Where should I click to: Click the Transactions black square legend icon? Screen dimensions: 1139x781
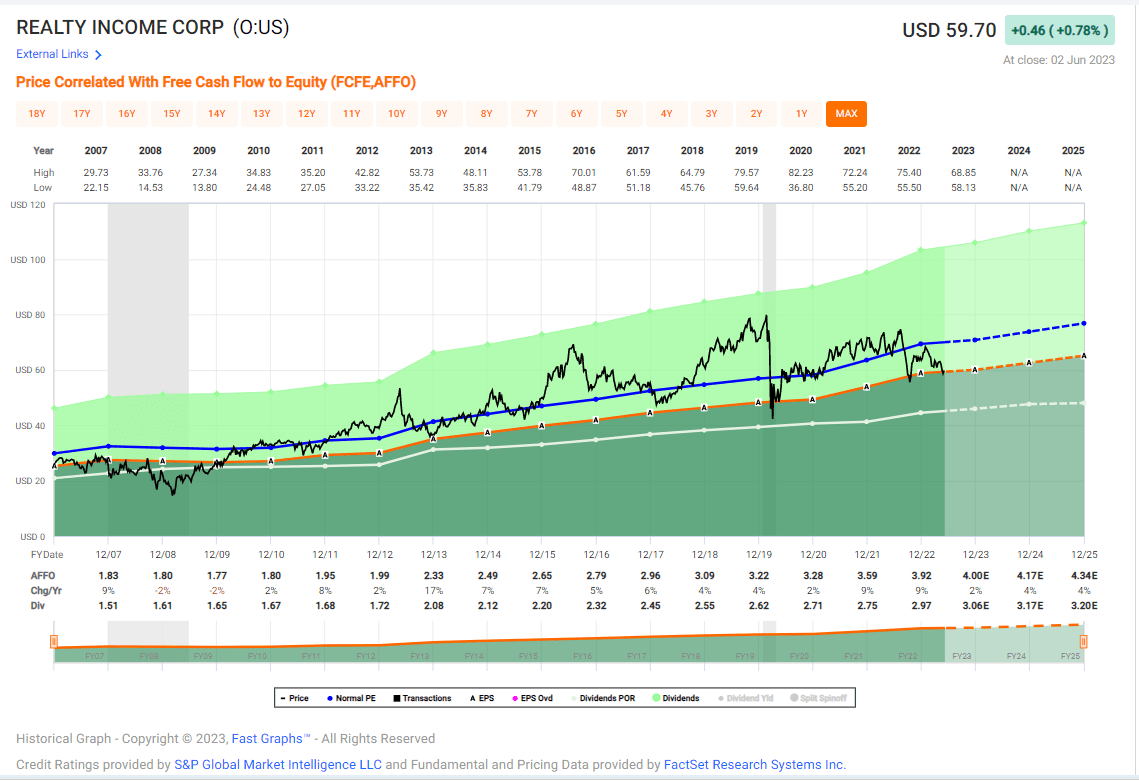(396, 697)
